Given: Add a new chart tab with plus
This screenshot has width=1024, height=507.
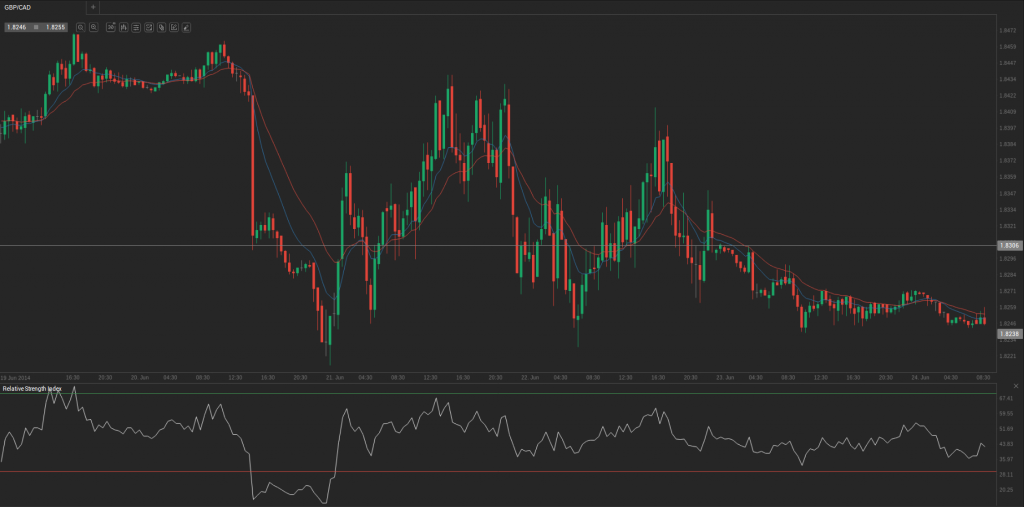Looking at the screenshot, I should point(93,7).
